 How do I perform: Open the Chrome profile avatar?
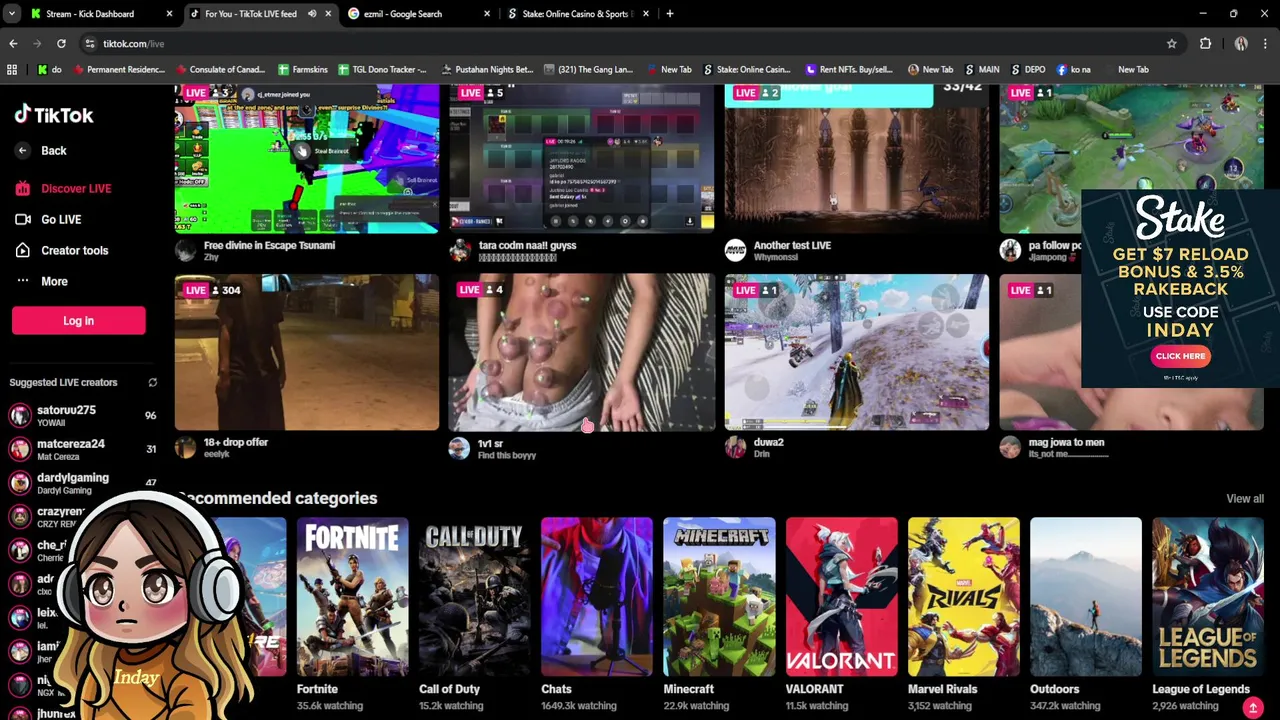tap(1241, 44)
